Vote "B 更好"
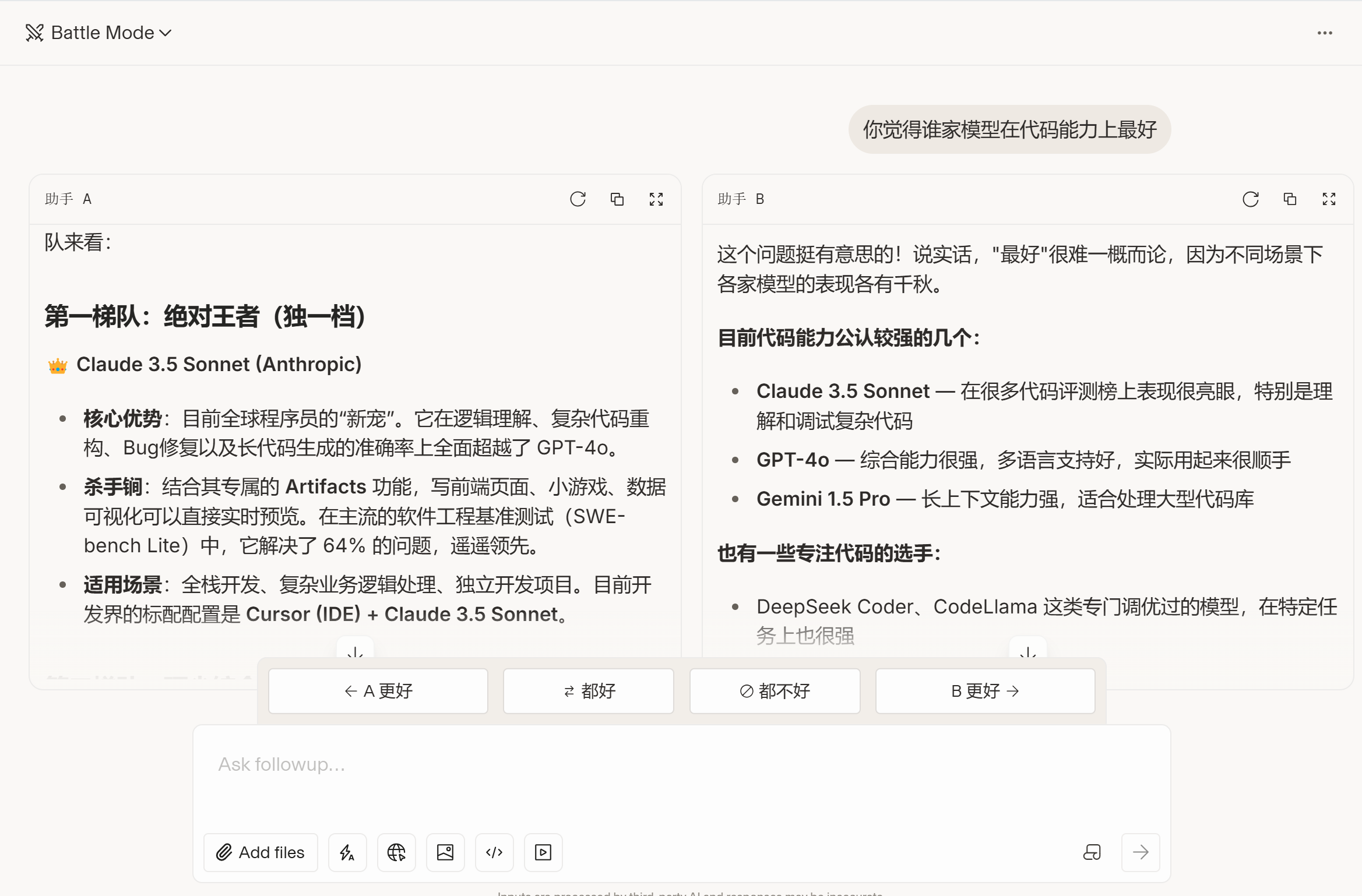The height and width of the screenshot is (896, 1362). [x=986, y=691]
